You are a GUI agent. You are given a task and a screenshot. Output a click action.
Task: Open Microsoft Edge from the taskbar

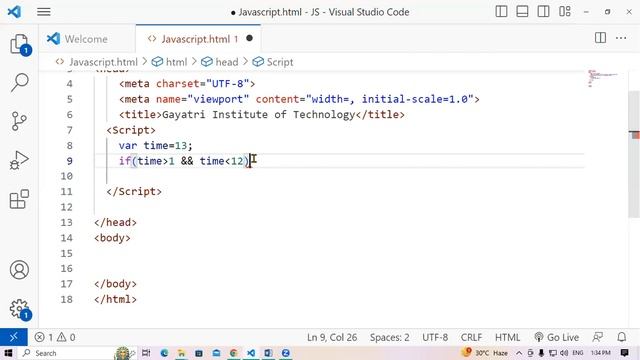point(164,353)
